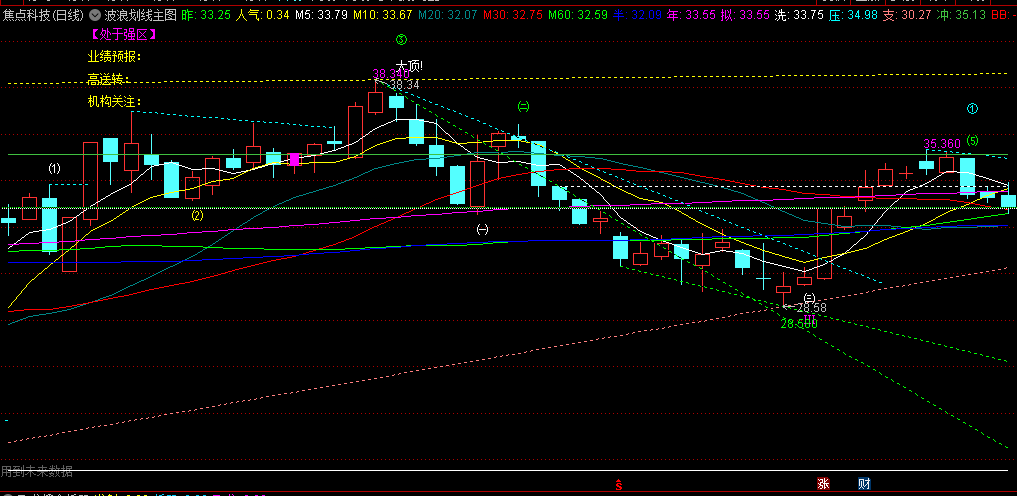
Task: Click the 高送转: label
Action: click(108, 79)
